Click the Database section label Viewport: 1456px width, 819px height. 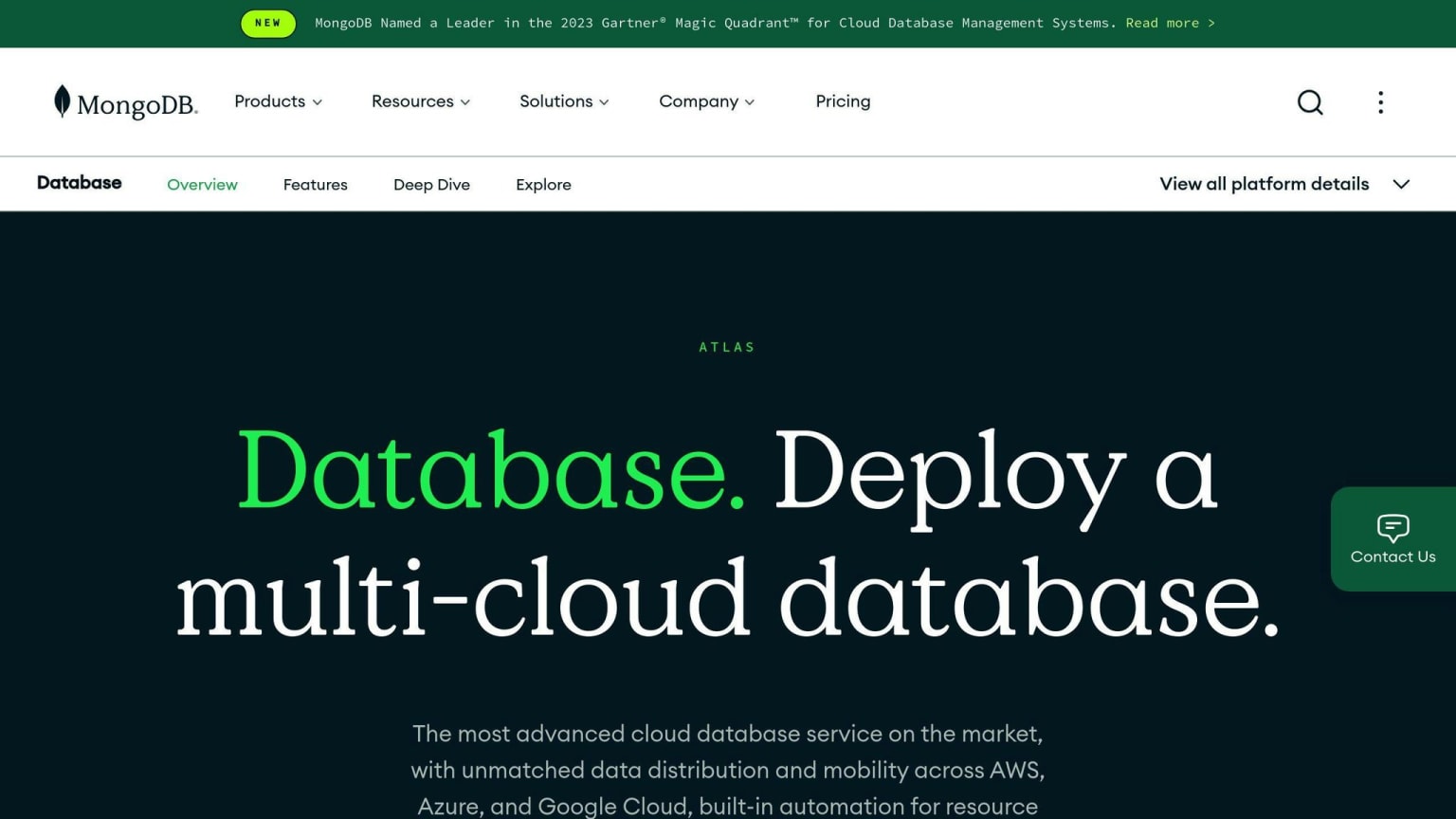pos(80,183)
